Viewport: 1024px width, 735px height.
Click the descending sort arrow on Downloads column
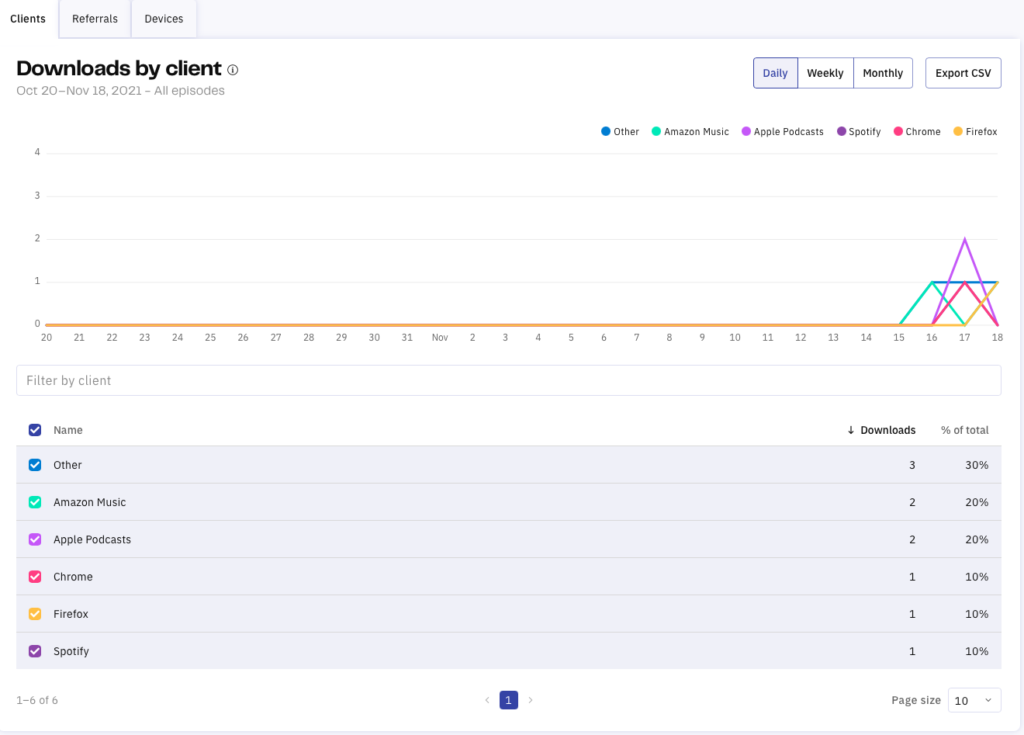(x=849, y=430)
